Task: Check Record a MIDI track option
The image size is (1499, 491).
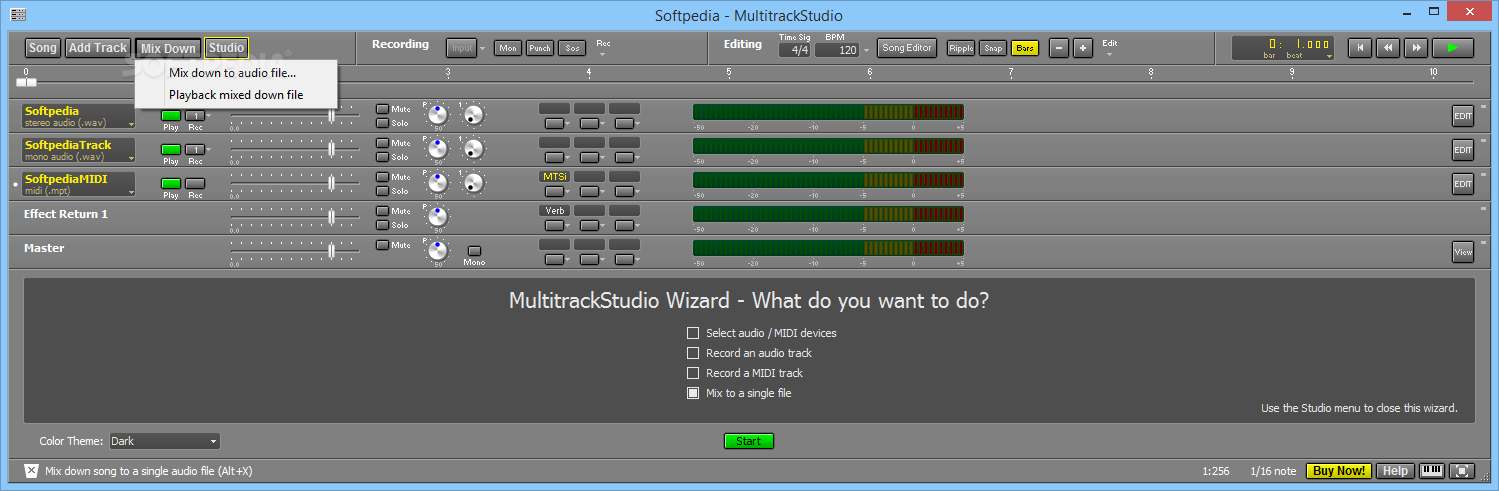Action: (693, 373)
